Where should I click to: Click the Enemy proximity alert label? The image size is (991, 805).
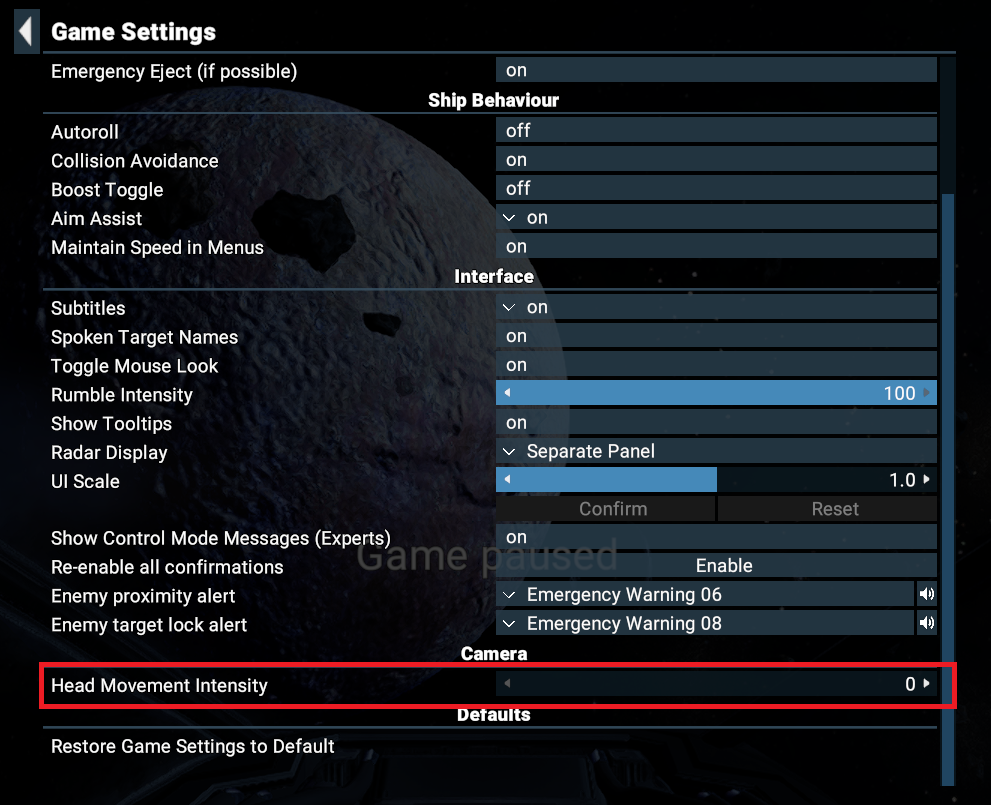click(x=143, y=596)
